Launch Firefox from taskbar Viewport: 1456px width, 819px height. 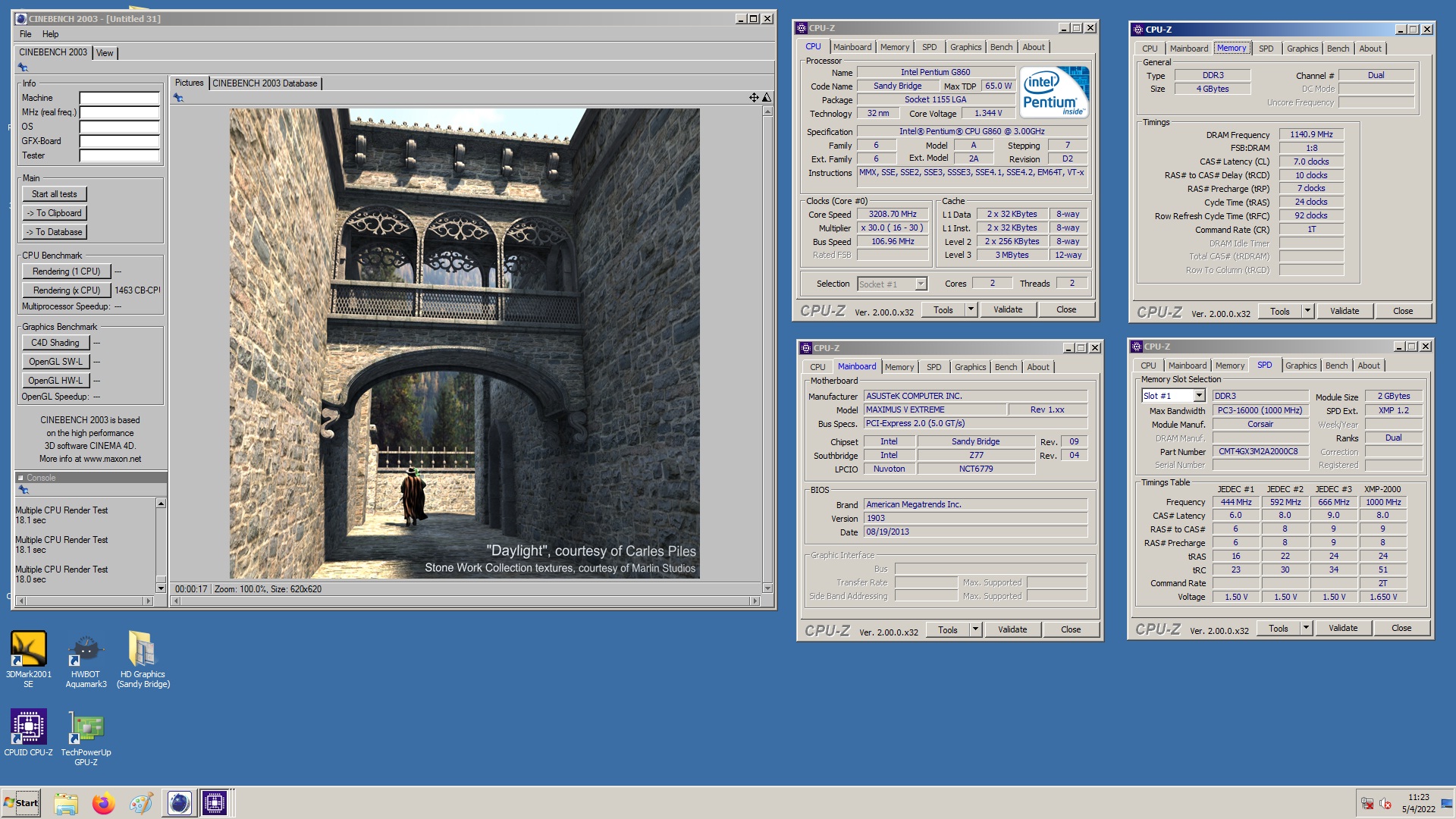pos(104,803)
